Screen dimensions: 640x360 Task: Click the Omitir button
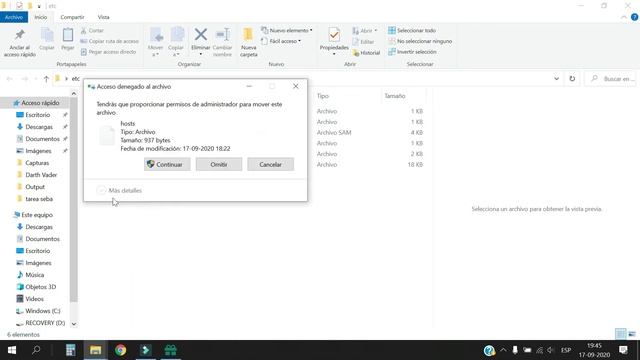(219, 164)
